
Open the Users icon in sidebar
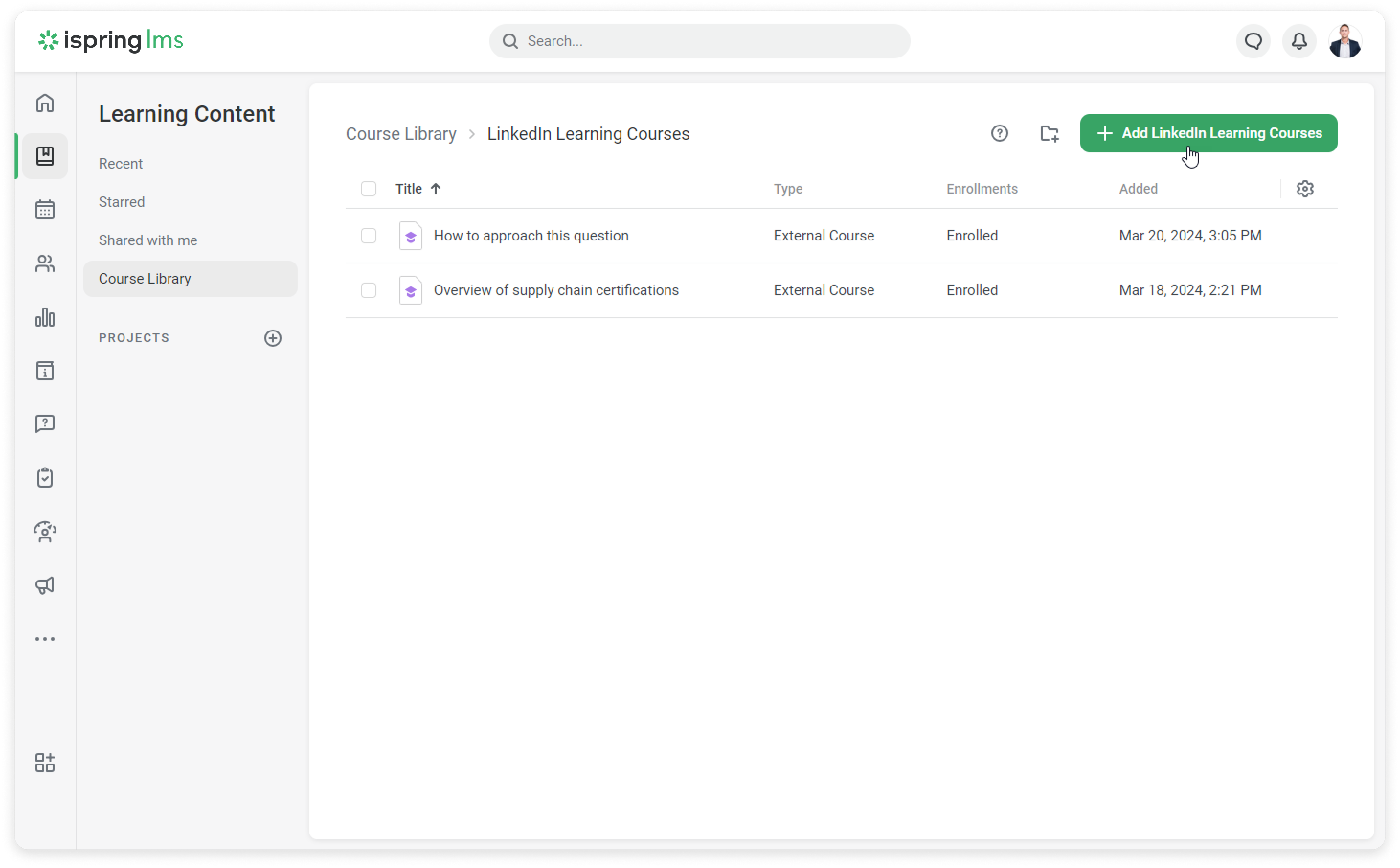45,263
